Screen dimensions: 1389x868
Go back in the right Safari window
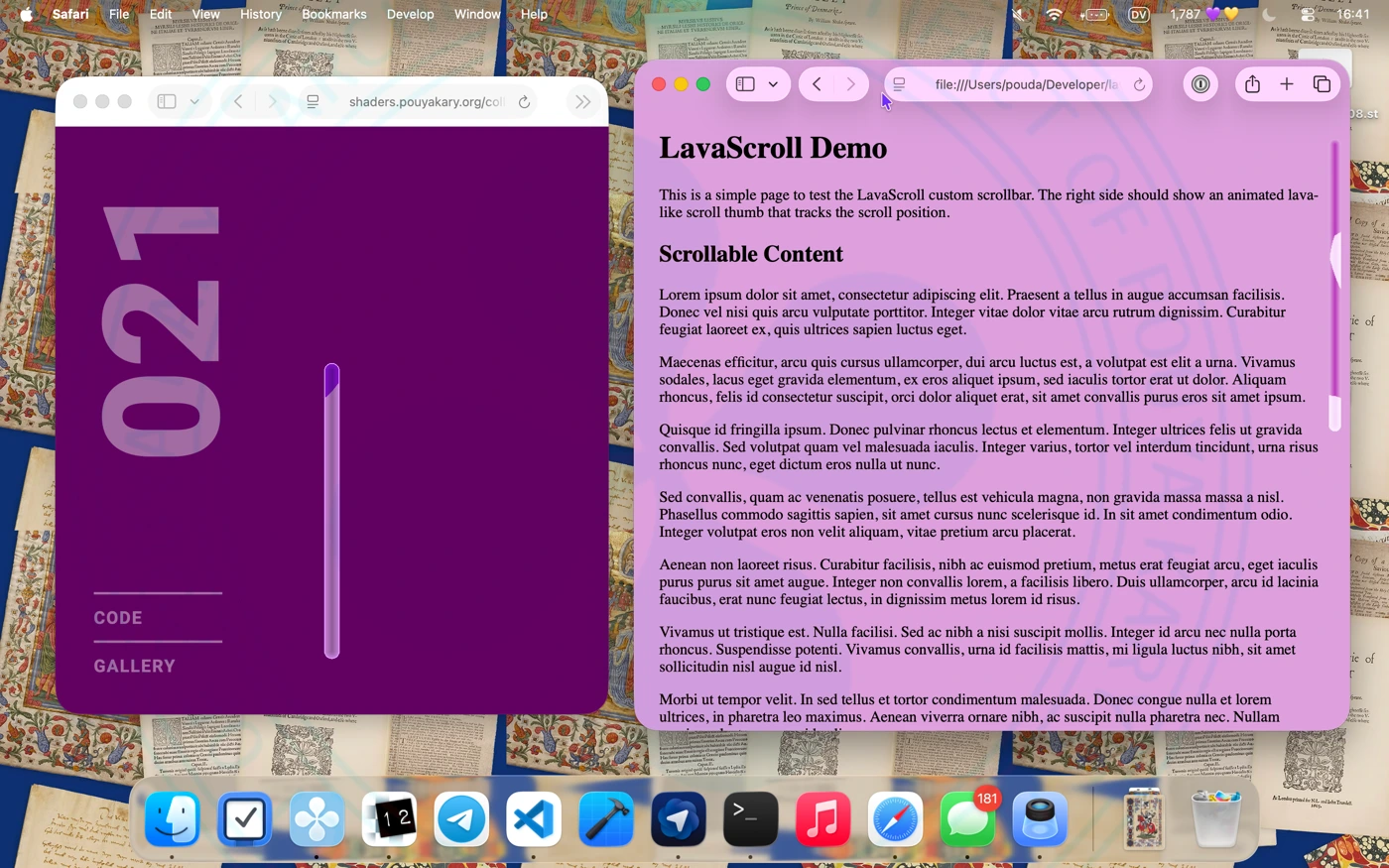(x=817, y=84)
